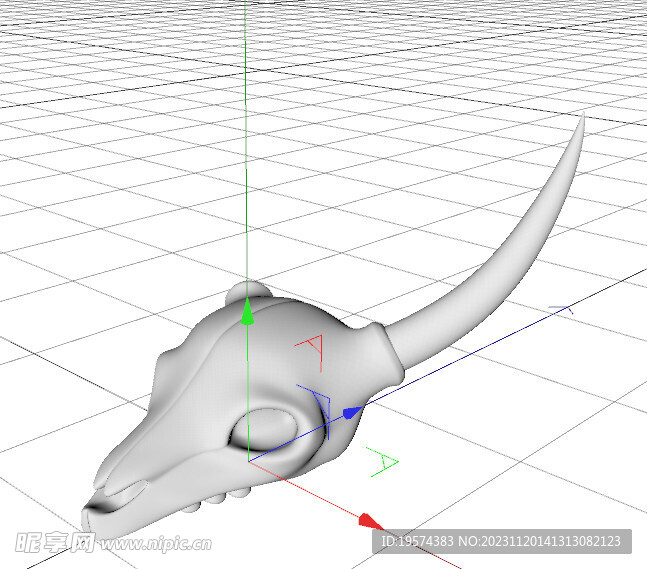This screenshot has height=569, width=647.
Task: Select the green plane-constraint corner handle
Action: point(383,462)
